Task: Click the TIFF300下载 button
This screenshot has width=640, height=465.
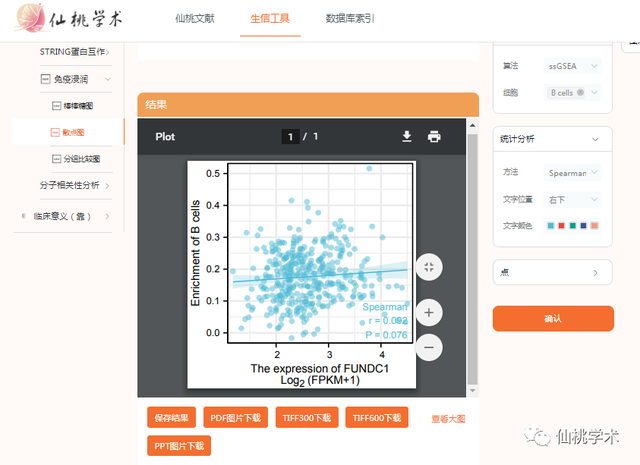Action: 307,417
